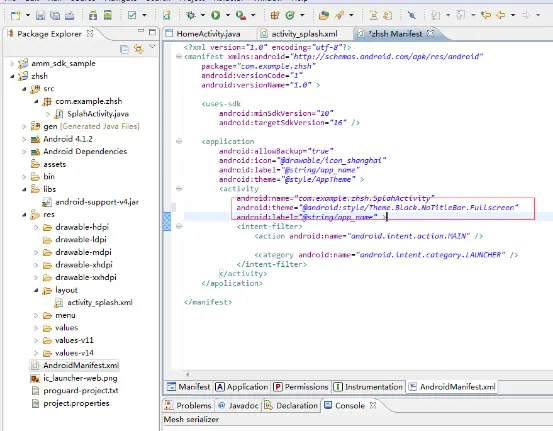Expand the drawable-hdpi folder

point(36,227)
